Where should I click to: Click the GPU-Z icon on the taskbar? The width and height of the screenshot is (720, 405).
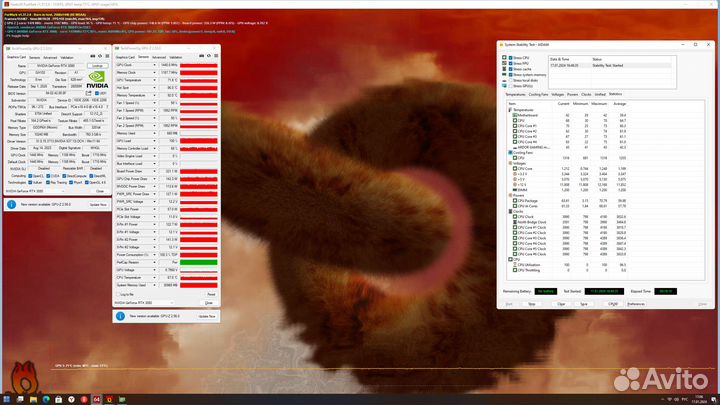click(x=122, y=399)
